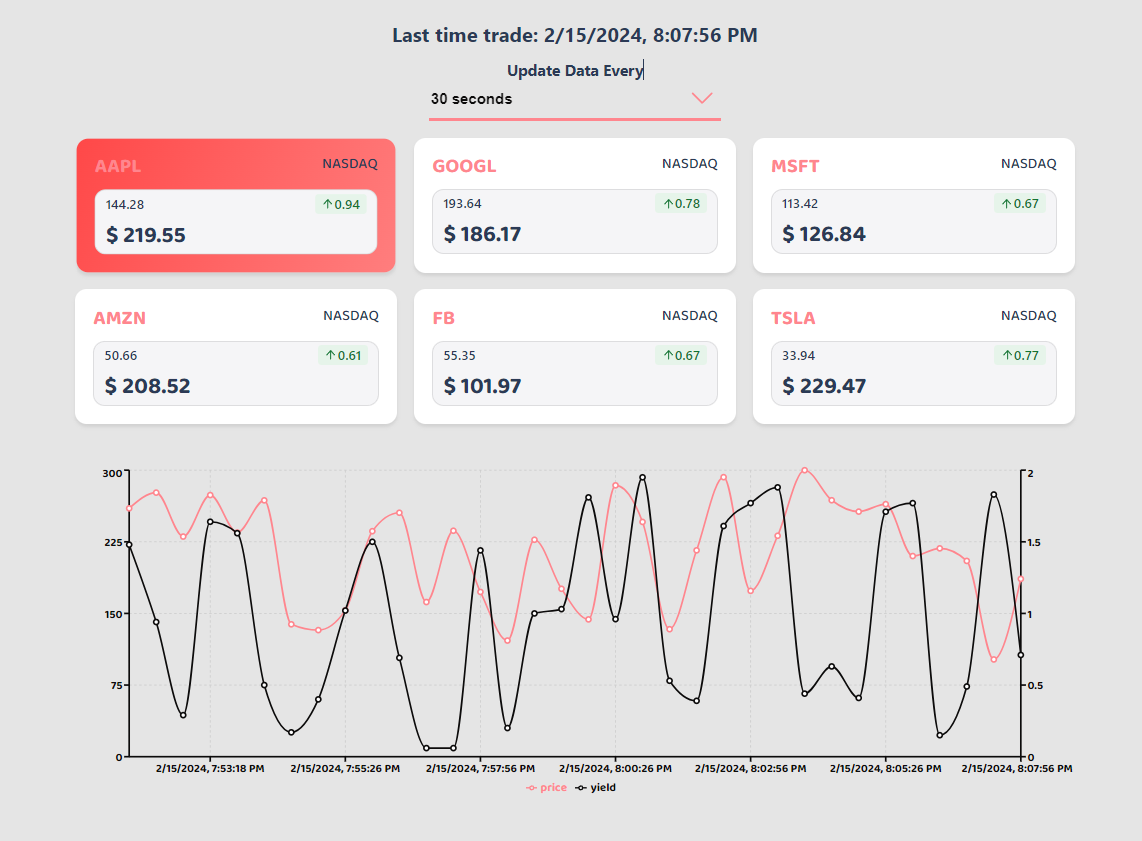Click the black yield legend marker icon
The image size is (1142, 841).
pos(579,787)
